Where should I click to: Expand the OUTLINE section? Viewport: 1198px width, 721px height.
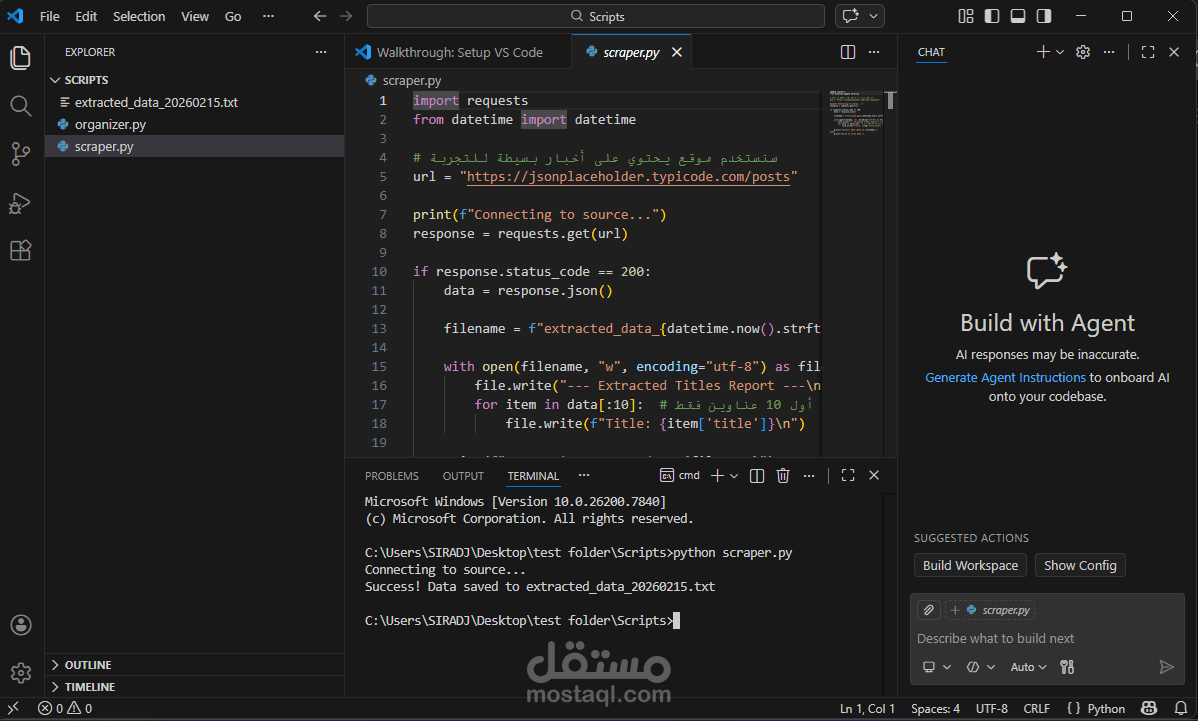pyautogui.click(x=194, y=665)
